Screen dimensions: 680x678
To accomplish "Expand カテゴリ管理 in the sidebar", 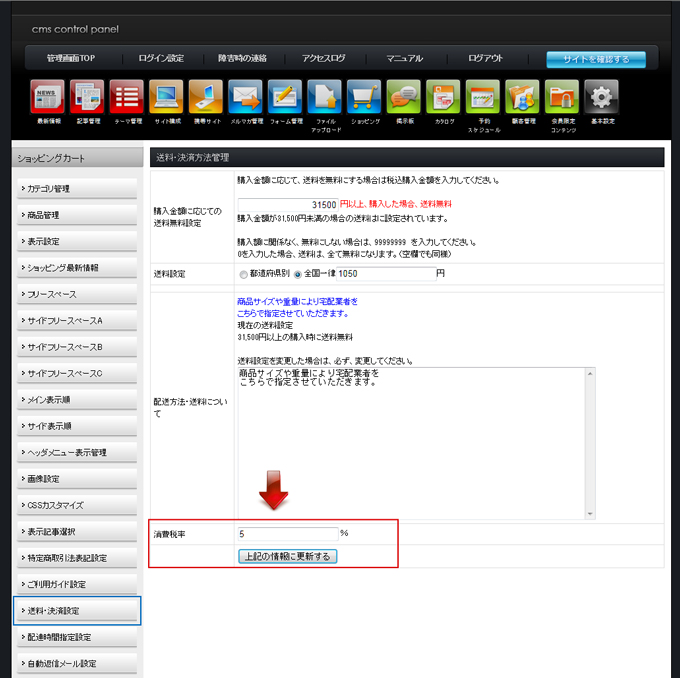I will point(77,189).
